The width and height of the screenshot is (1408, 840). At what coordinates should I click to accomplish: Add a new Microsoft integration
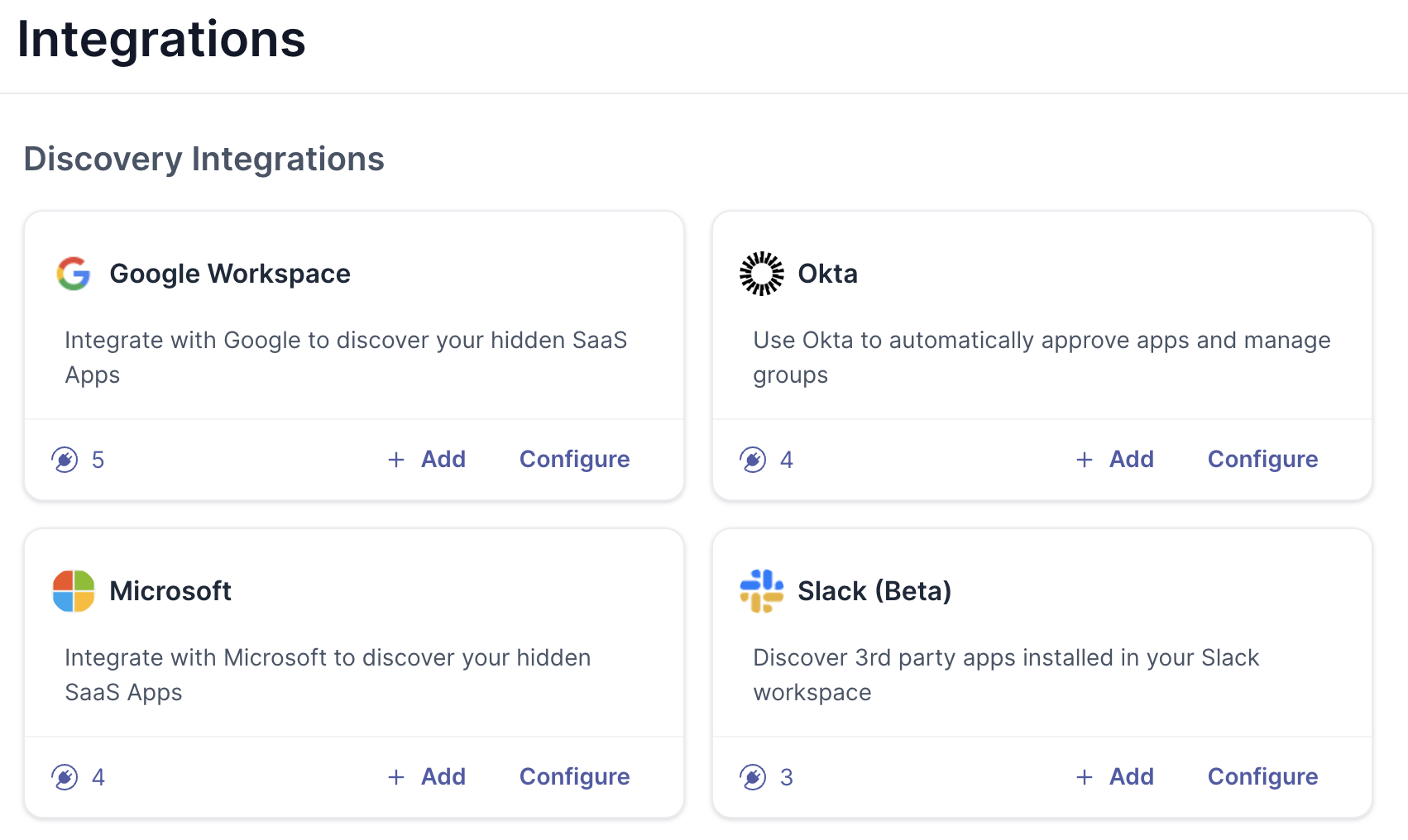[x=427, y=777]
